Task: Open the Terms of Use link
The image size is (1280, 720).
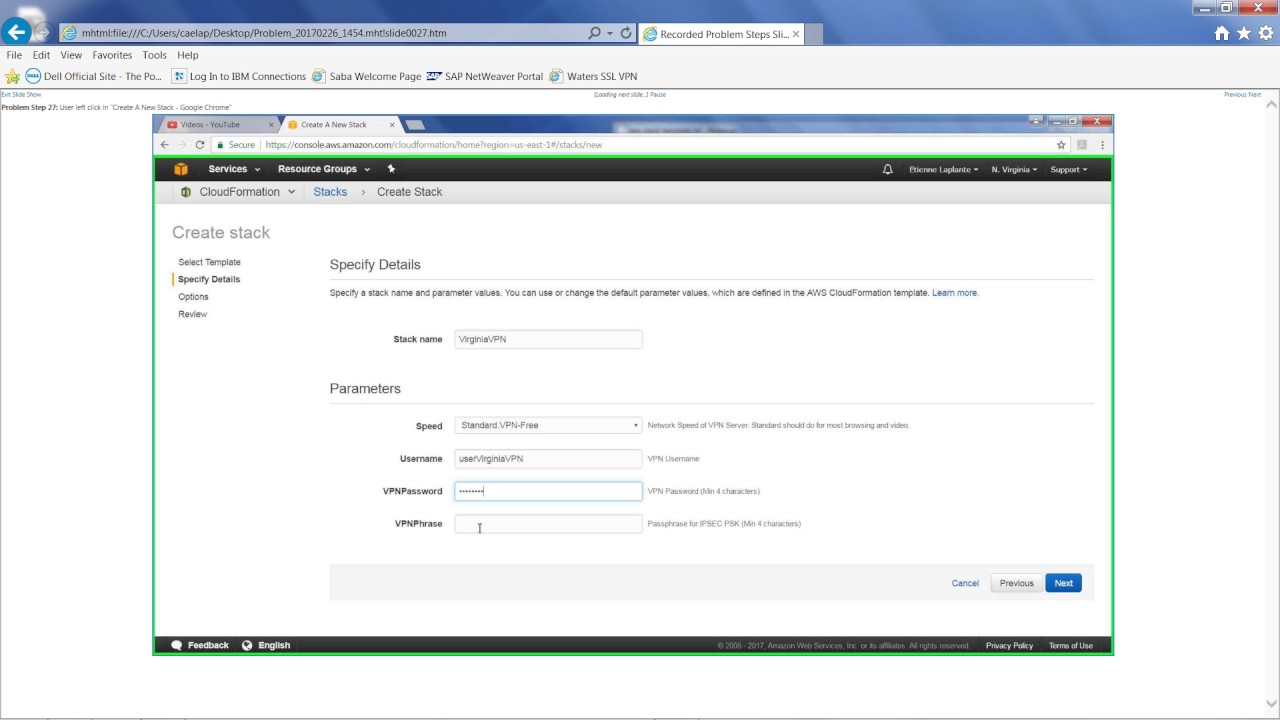Action: coord(1071,646)
